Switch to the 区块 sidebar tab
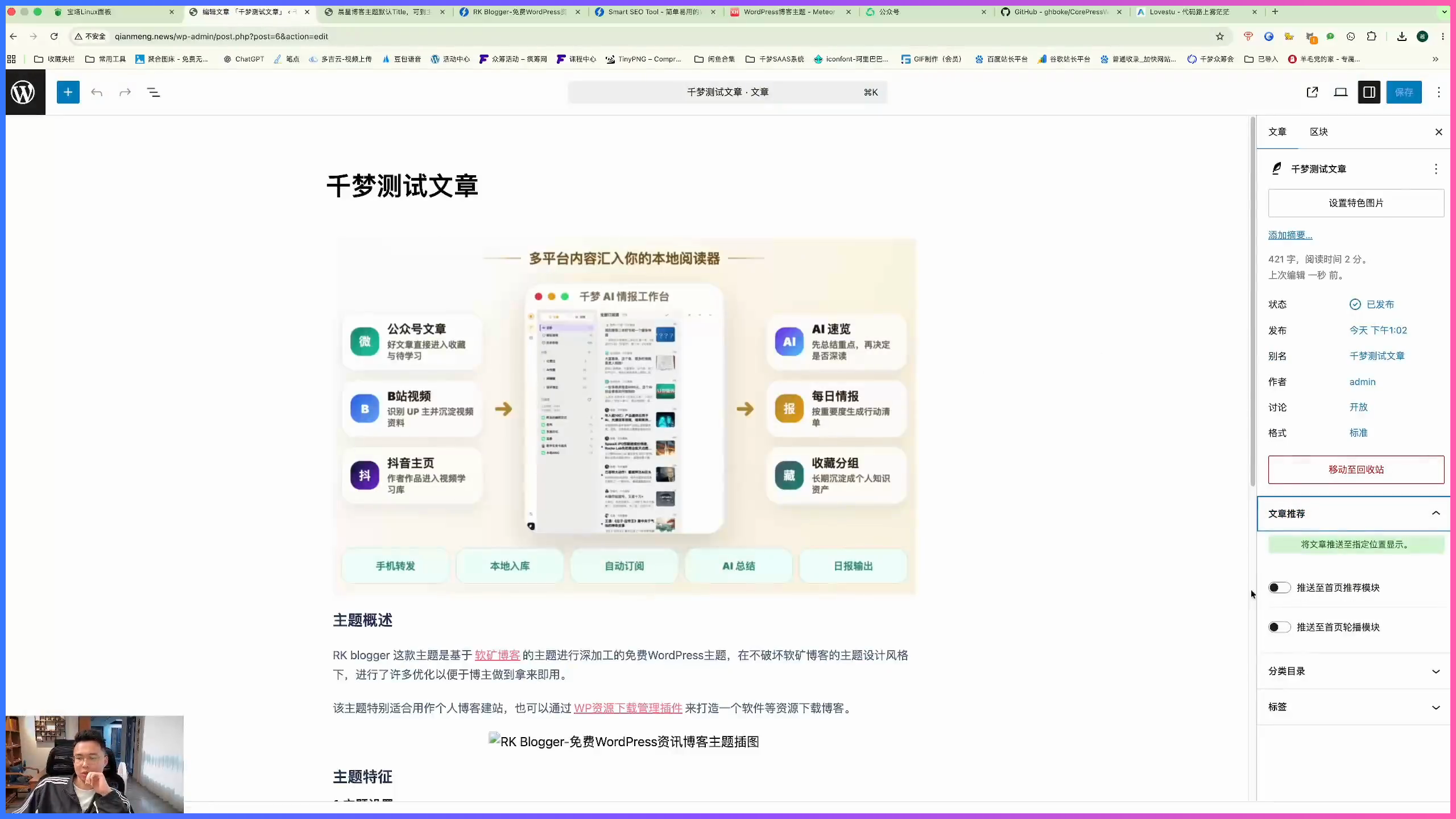Viewport: 1456px width, 819px height. [1319, 132]
